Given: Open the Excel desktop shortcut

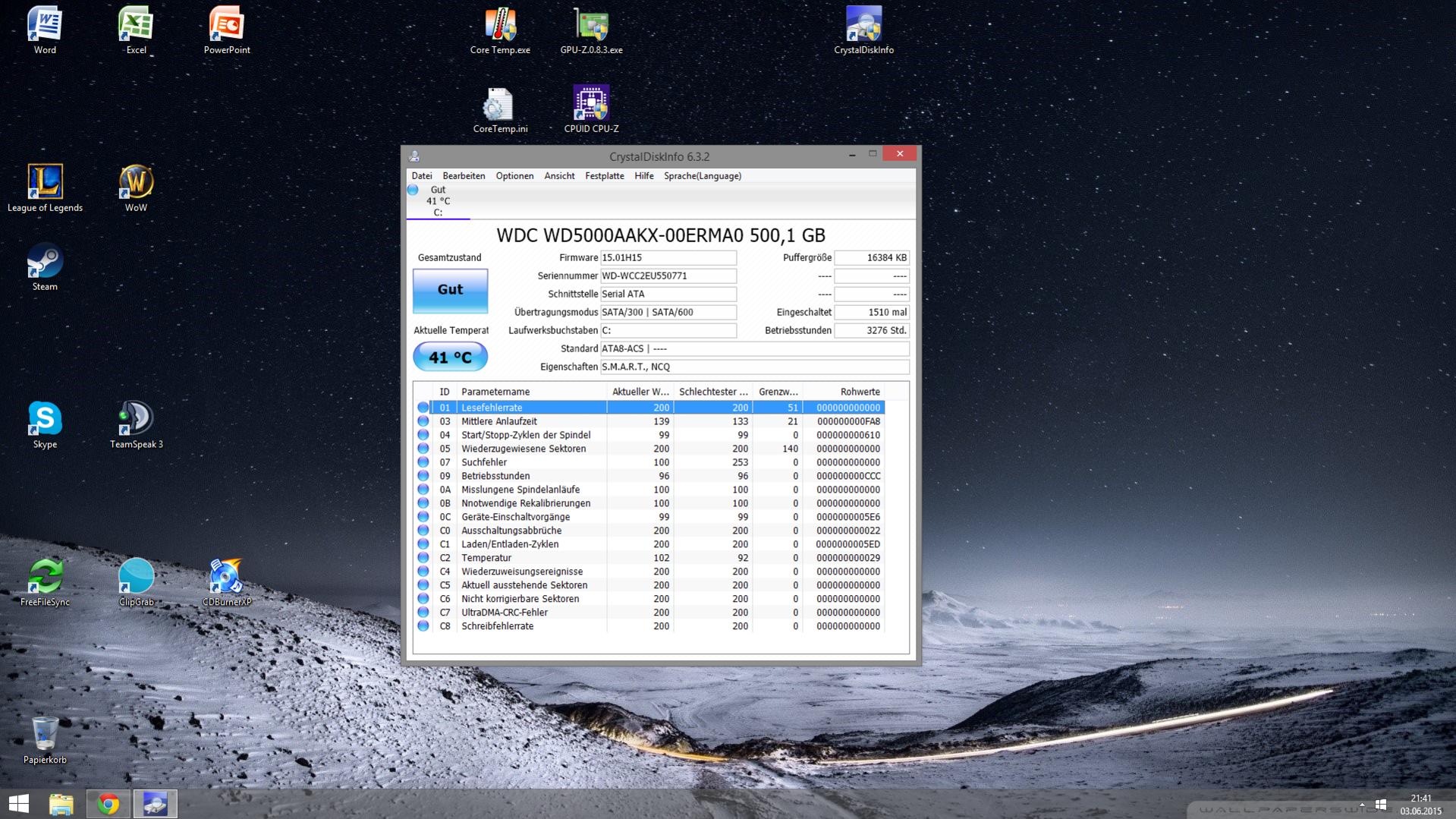Looking at the screenshot, I should tap(136, 30).
